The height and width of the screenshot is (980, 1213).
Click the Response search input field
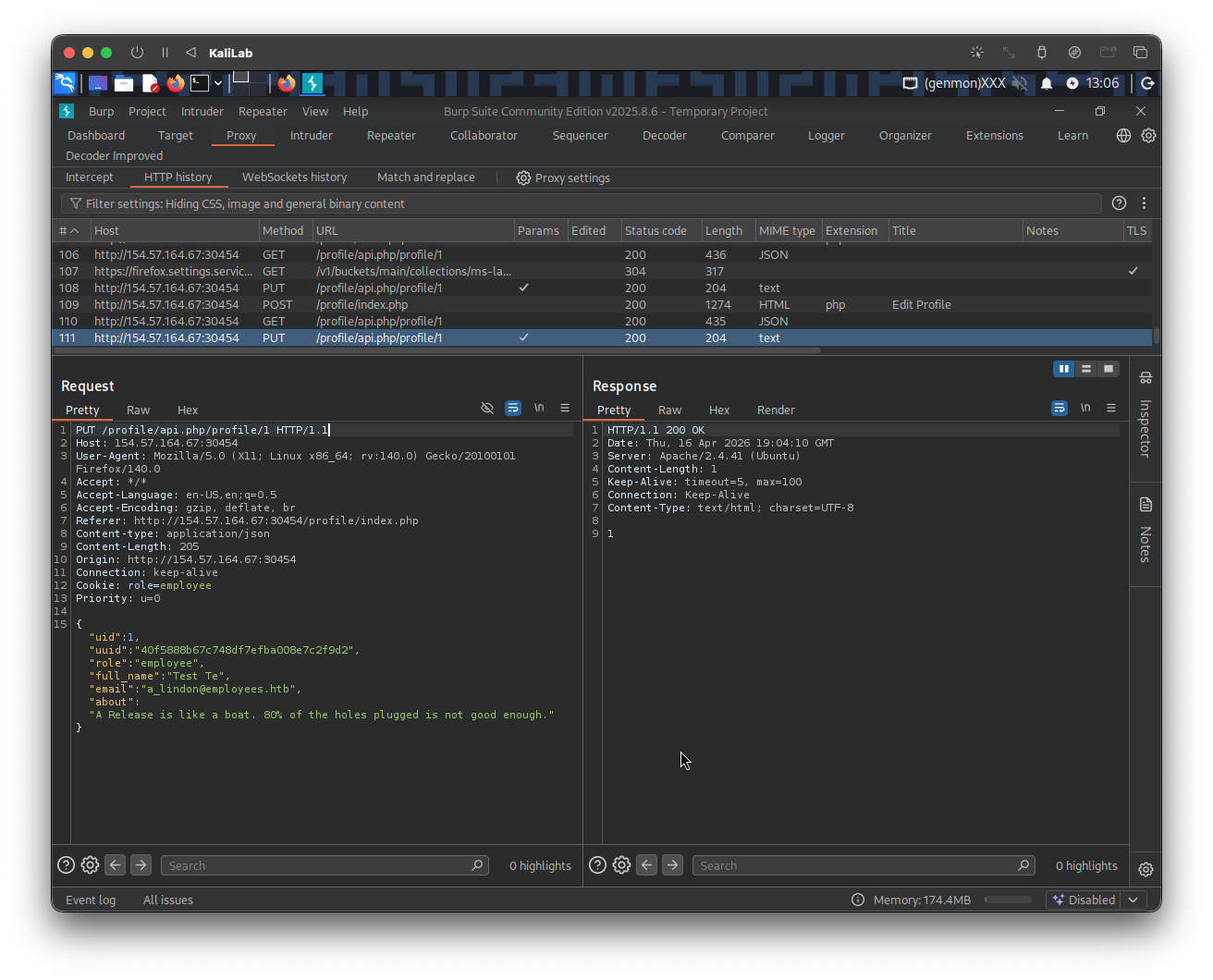864,865
